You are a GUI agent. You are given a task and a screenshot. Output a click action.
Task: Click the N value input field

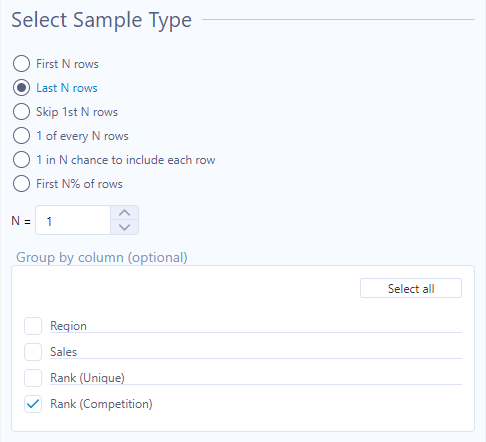coord(73,220)
